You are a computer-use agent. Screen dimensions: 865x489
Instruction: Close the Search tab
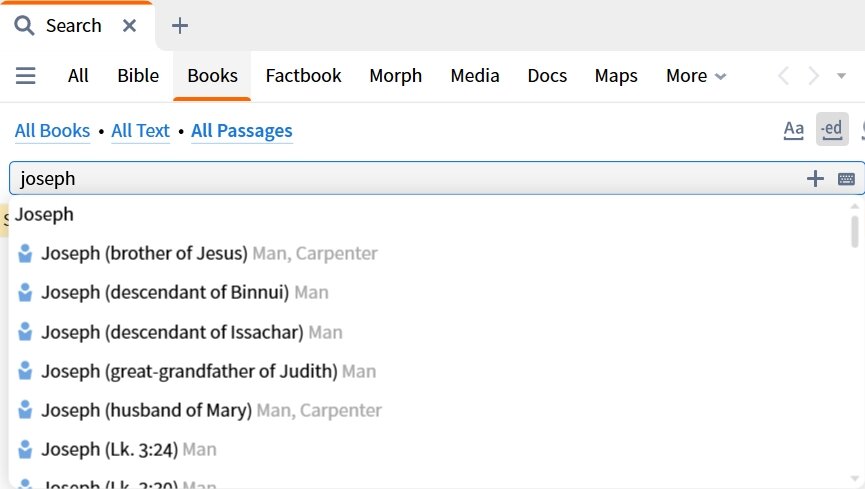tap(130, 25)
